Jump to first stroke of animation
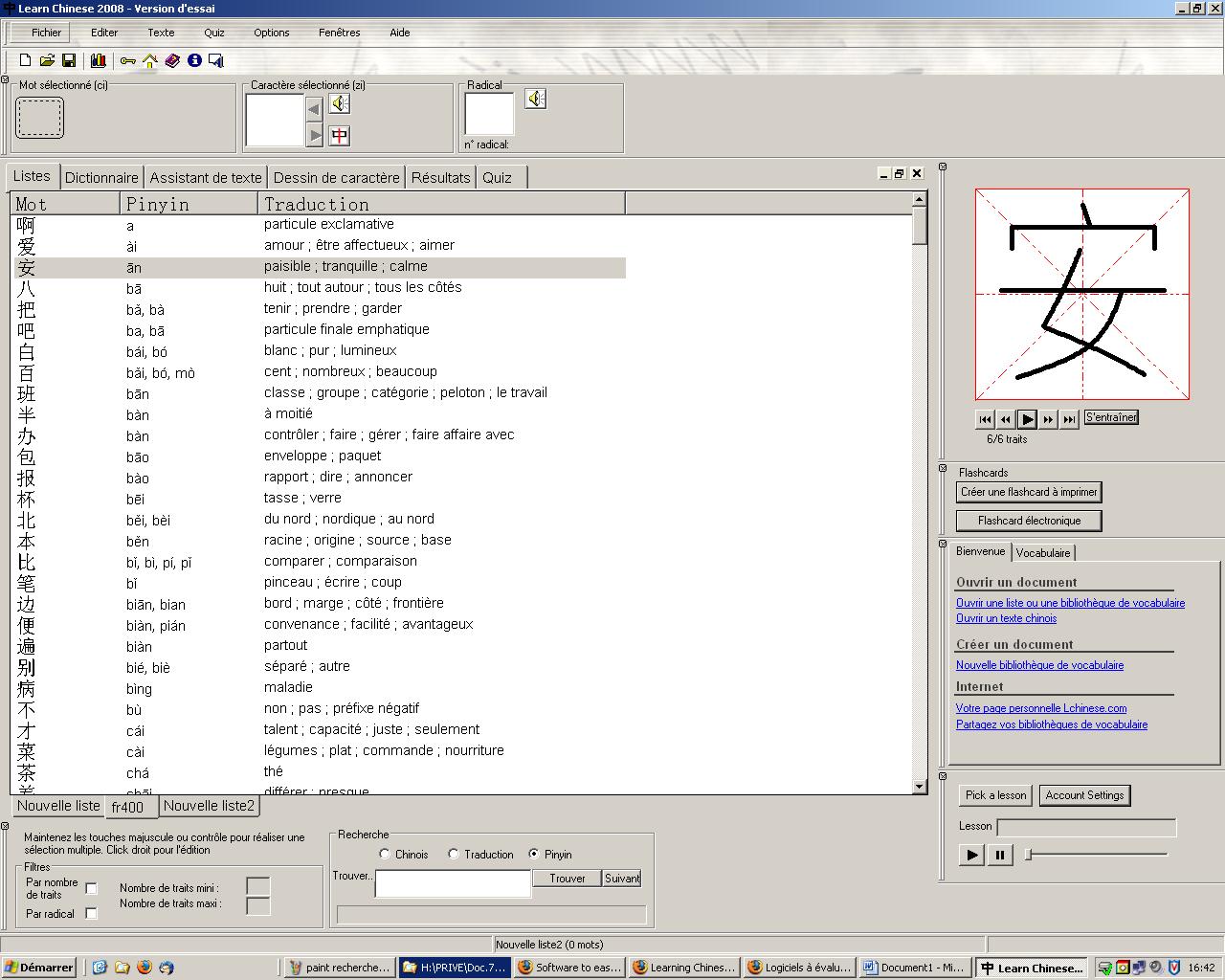Screen dimensions: 1225x980 [985, 419]
